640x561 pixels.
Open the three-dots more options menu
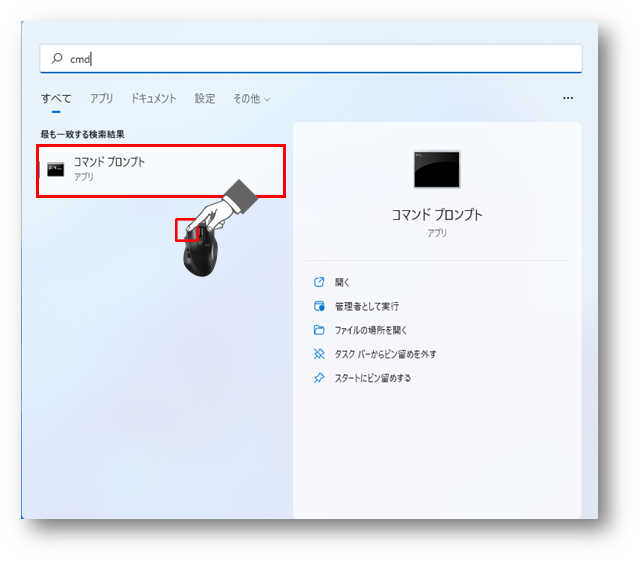tap(568, 98)
